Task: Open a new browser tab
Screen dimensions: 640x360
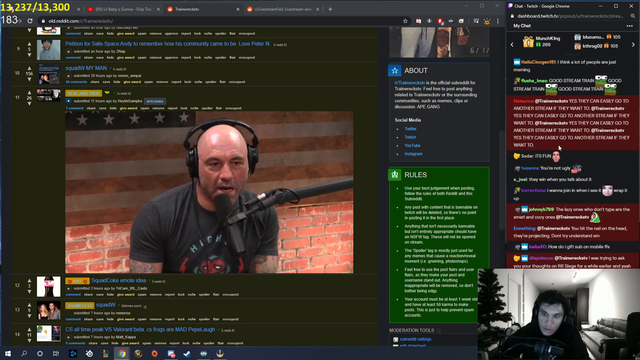Action: click(330, 9)
